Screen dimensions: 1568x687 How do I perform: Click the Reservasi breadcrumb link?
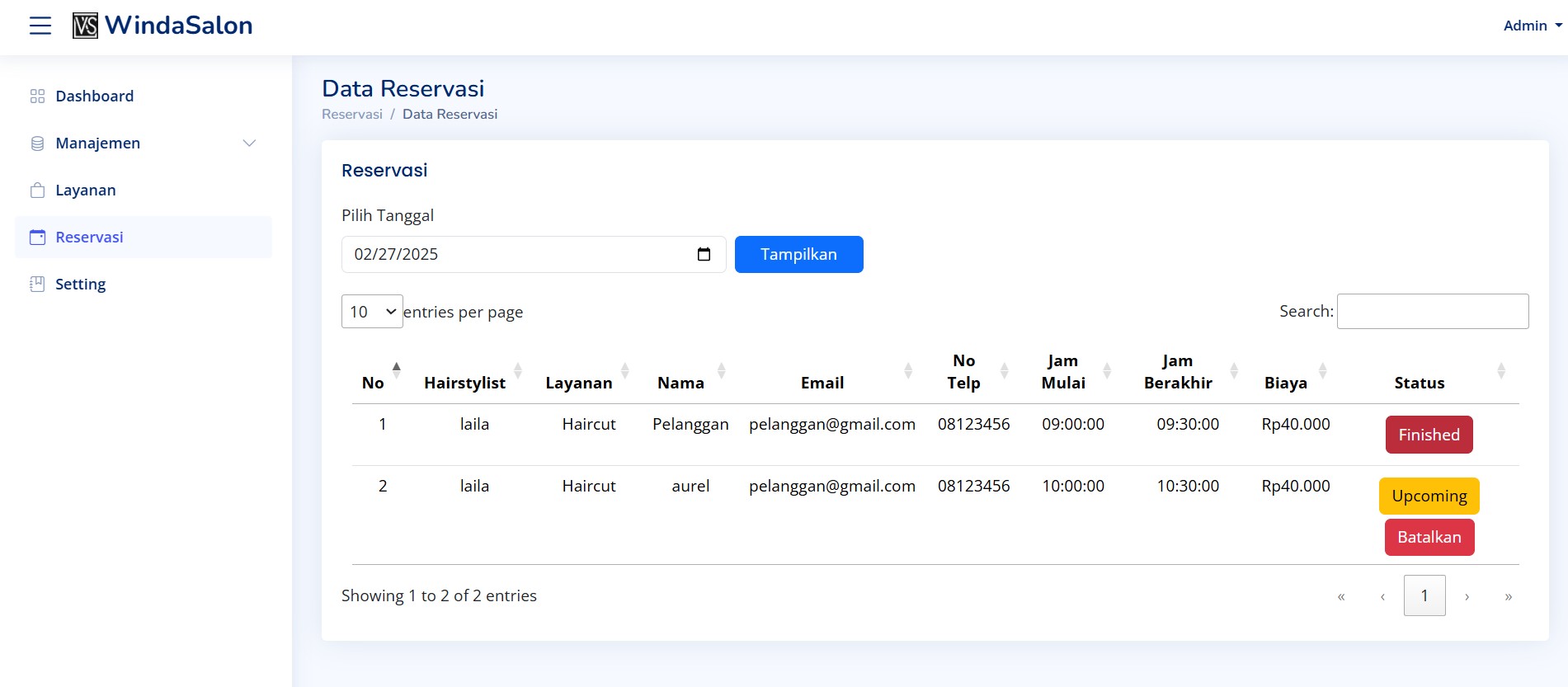352,115
